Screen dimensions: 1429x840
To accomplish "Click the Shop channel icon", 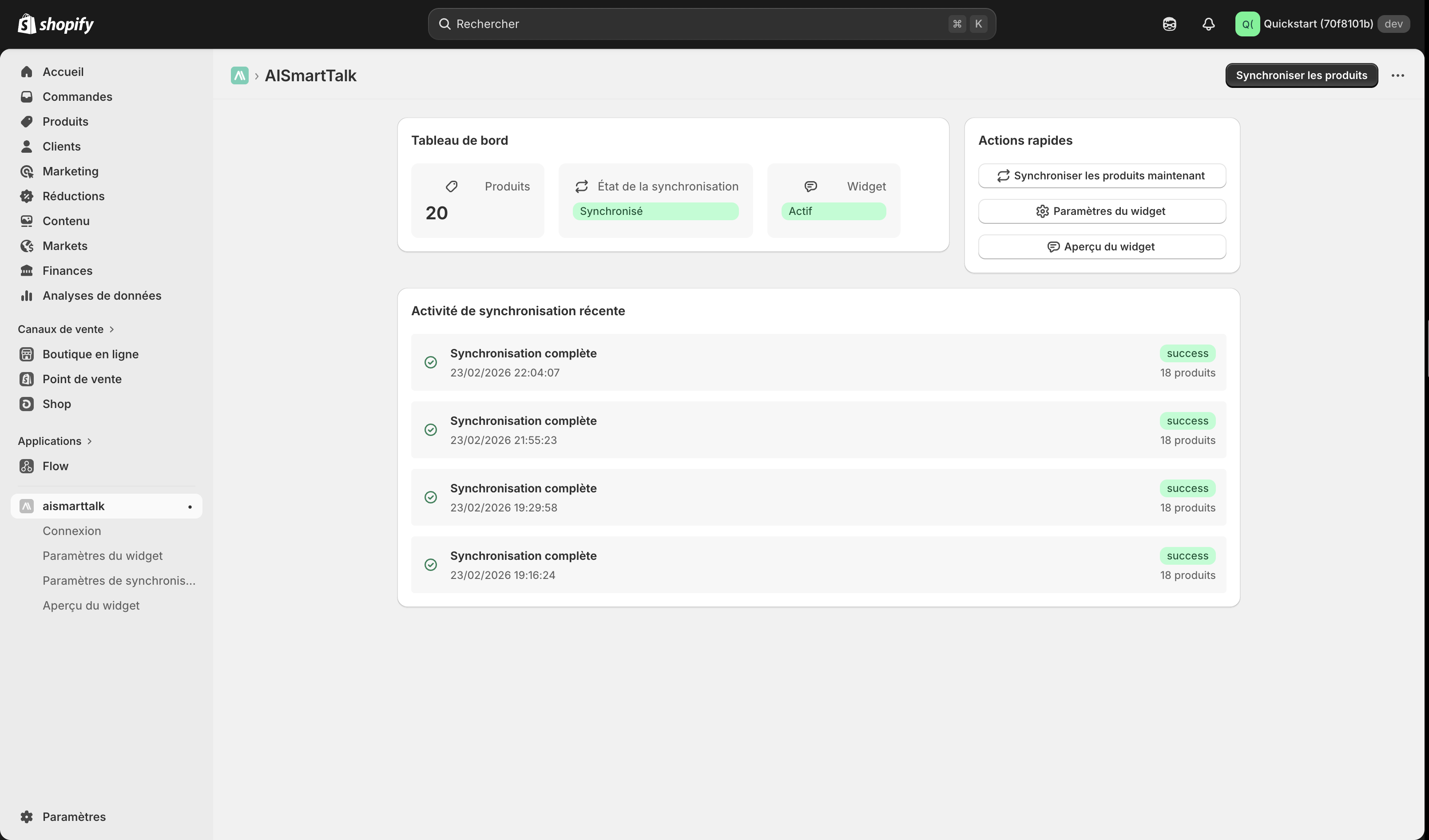I will tap(26, 404).
